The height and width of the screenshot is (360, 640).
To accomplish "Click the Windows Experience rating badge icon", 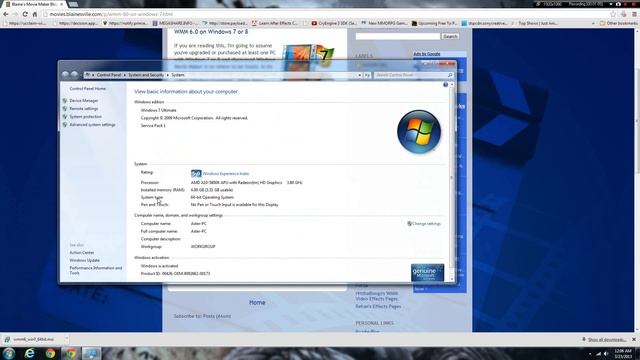I will coord(196,173).
